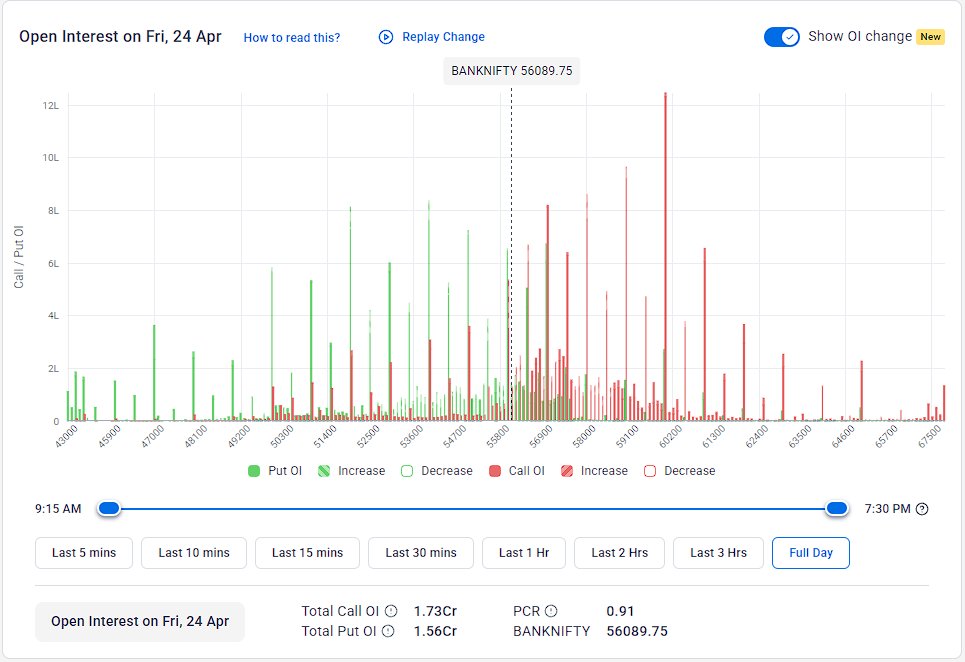Select the Last 1 Hr range
This screenshot has width=965, height=662.
coord(524,552)
